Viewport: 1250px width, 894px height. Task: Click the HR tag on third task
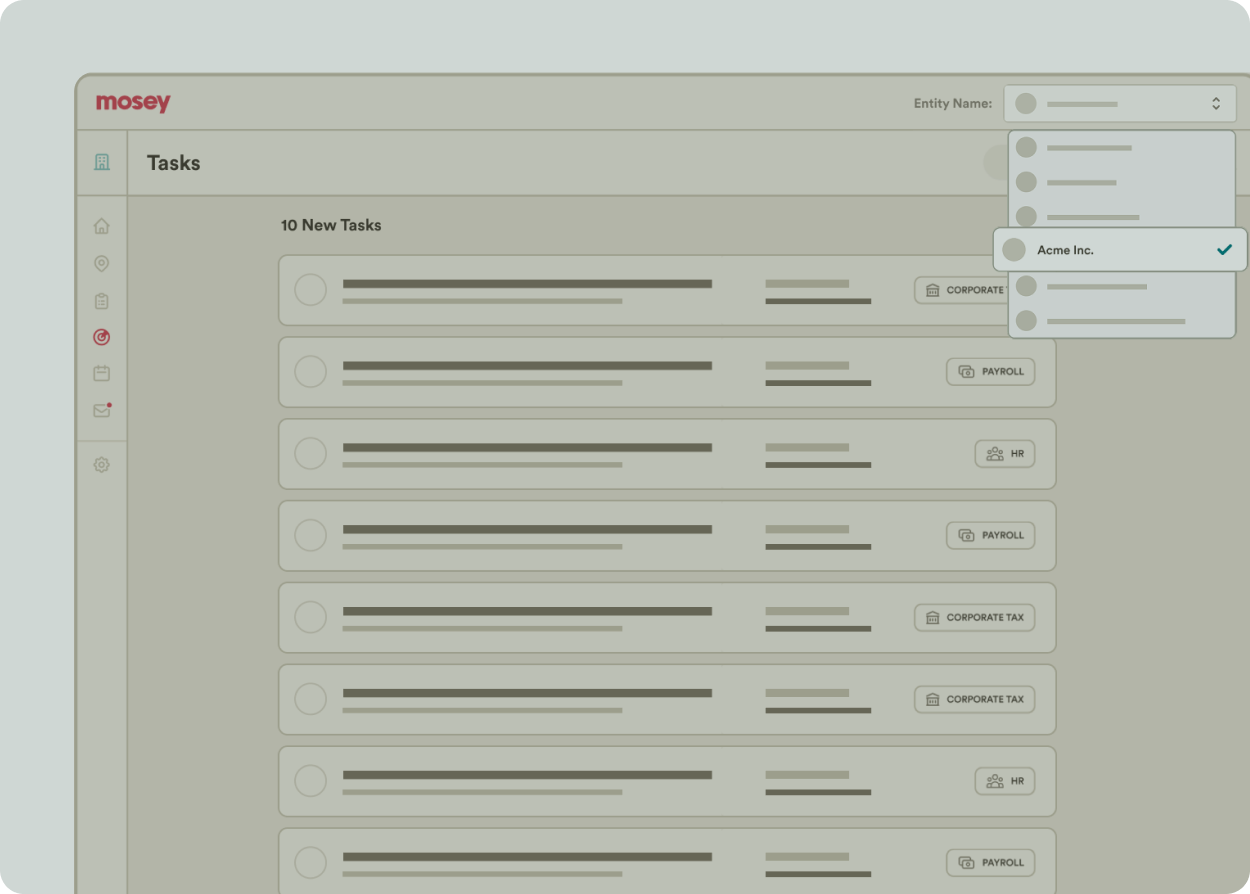coord(1005,454)
